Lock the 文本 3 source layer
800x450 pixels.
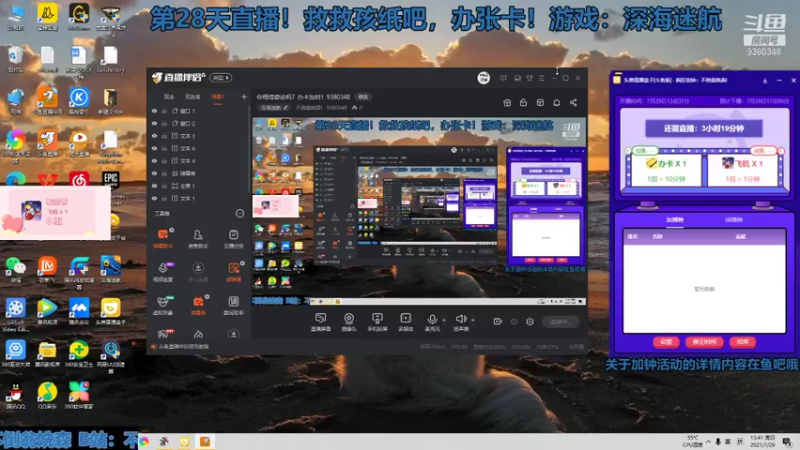(164, 136)
